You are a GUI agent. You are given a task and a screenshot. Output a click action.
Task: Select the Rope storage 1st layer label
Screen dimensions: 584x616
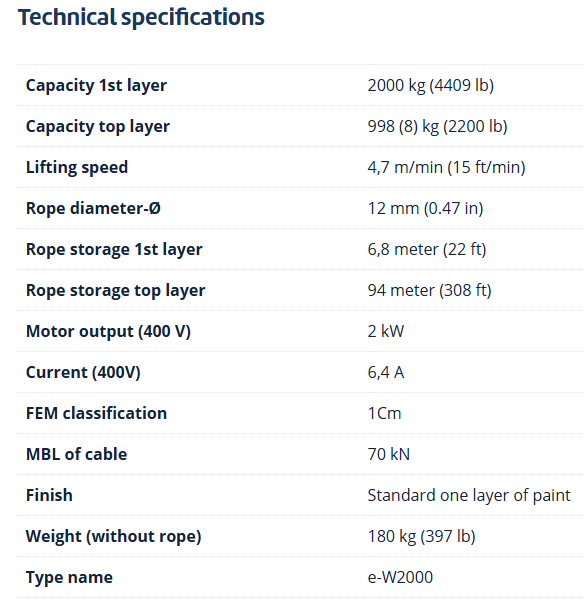[x=114, y=249]
